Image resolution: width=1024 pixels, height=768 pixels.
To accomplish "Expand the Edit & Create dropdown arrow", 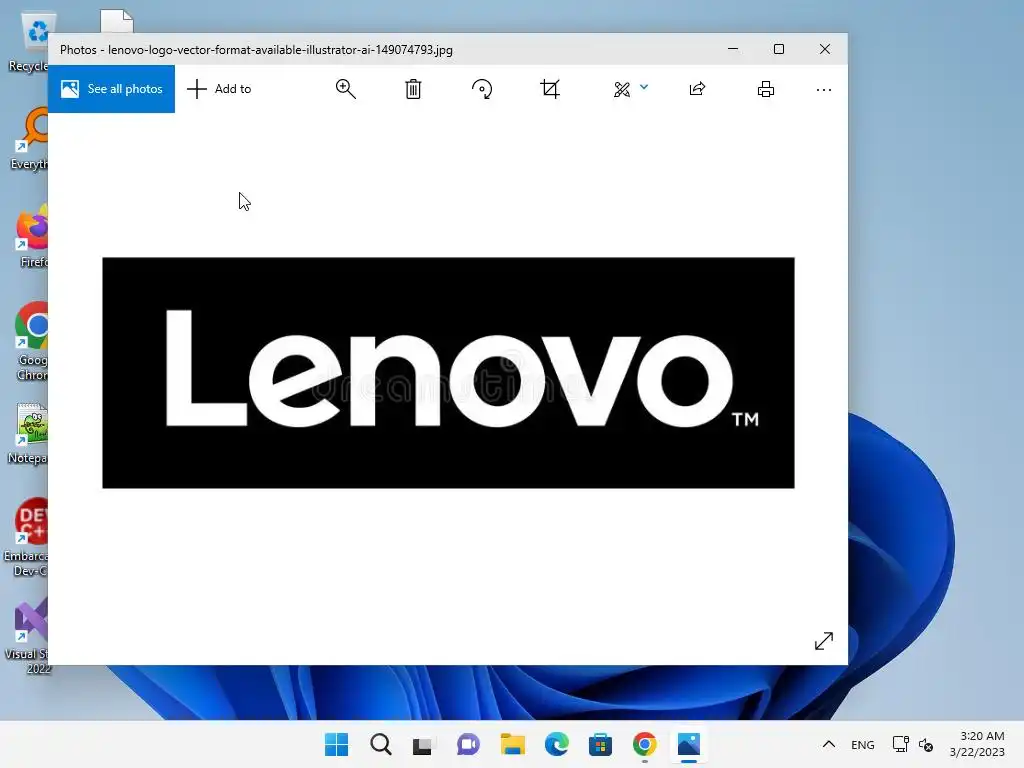I will point(644,87).
